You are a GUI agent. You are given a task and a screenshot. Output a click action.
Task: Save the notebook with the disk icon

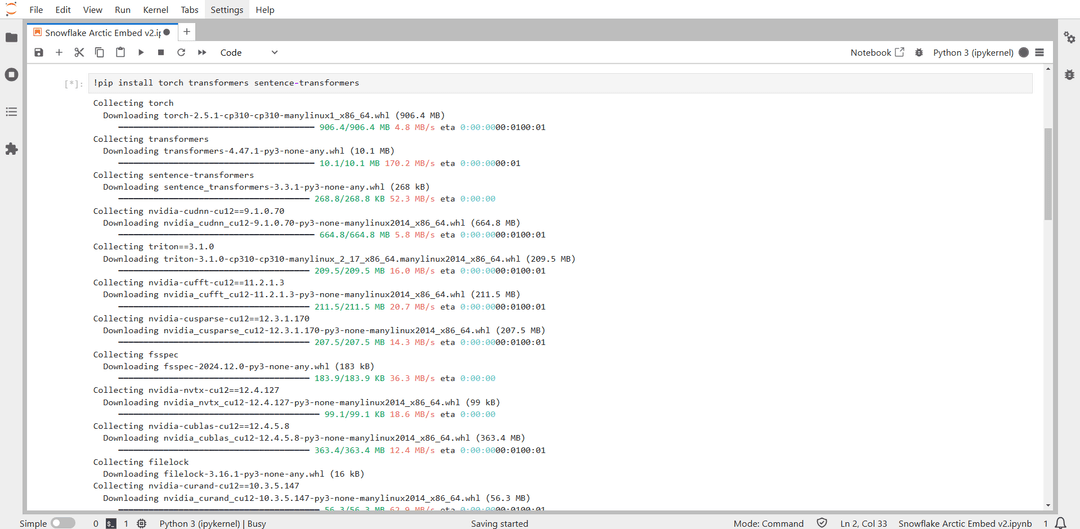39,52
